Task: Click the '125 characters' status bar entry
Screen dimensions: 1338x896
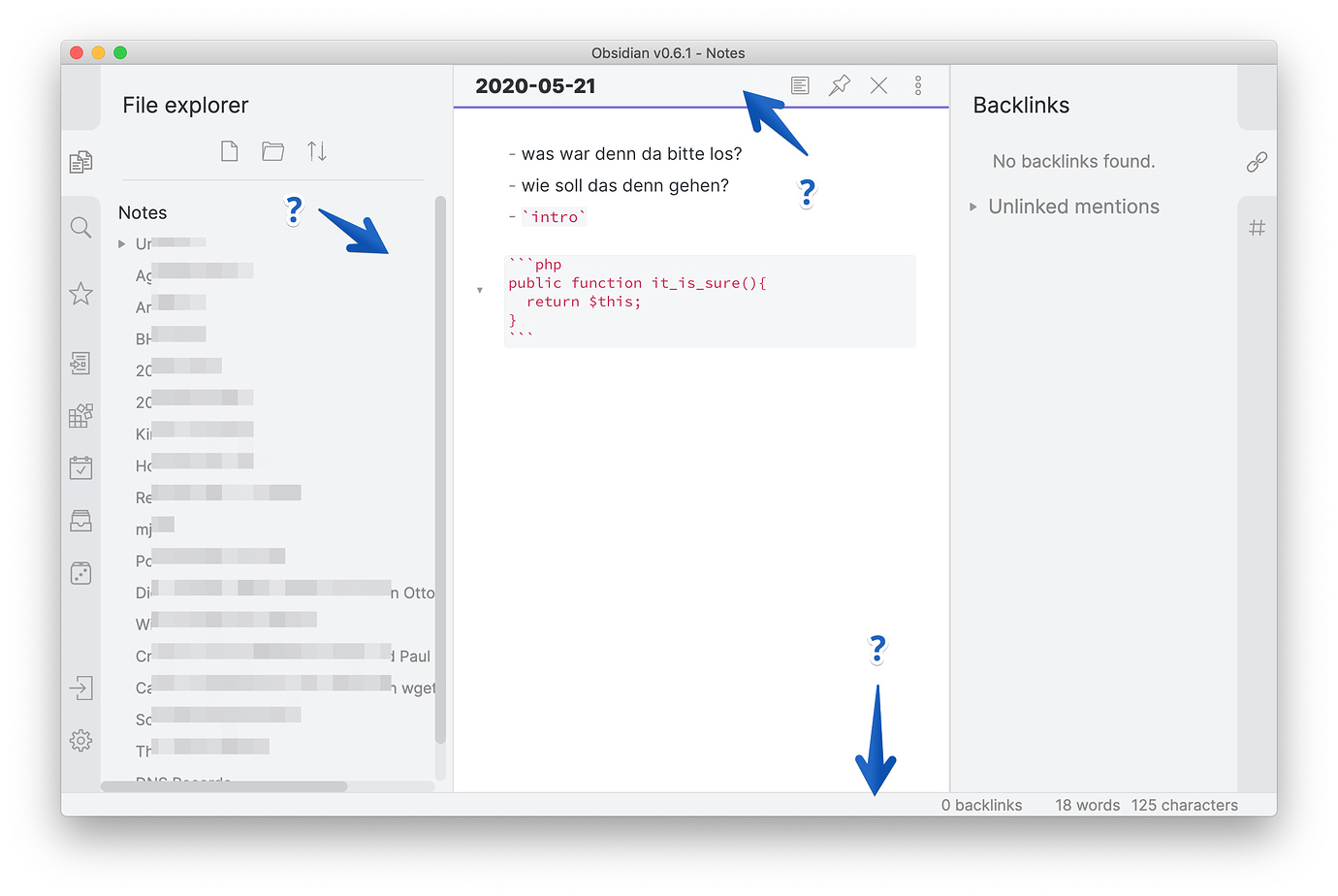Action: click(1184, 805)
